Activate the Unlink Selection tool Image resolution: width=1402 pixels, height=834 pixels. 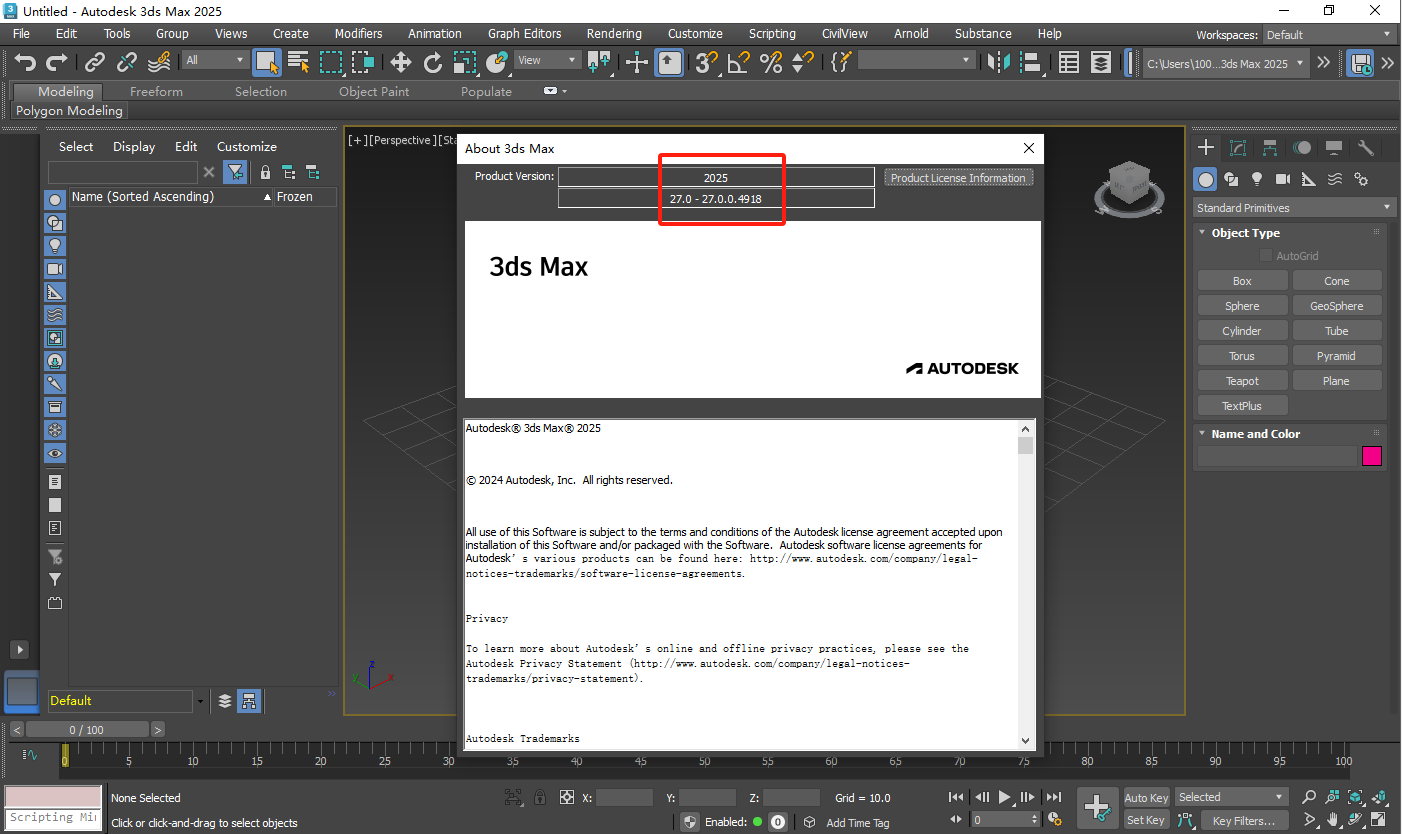point(127,62)
